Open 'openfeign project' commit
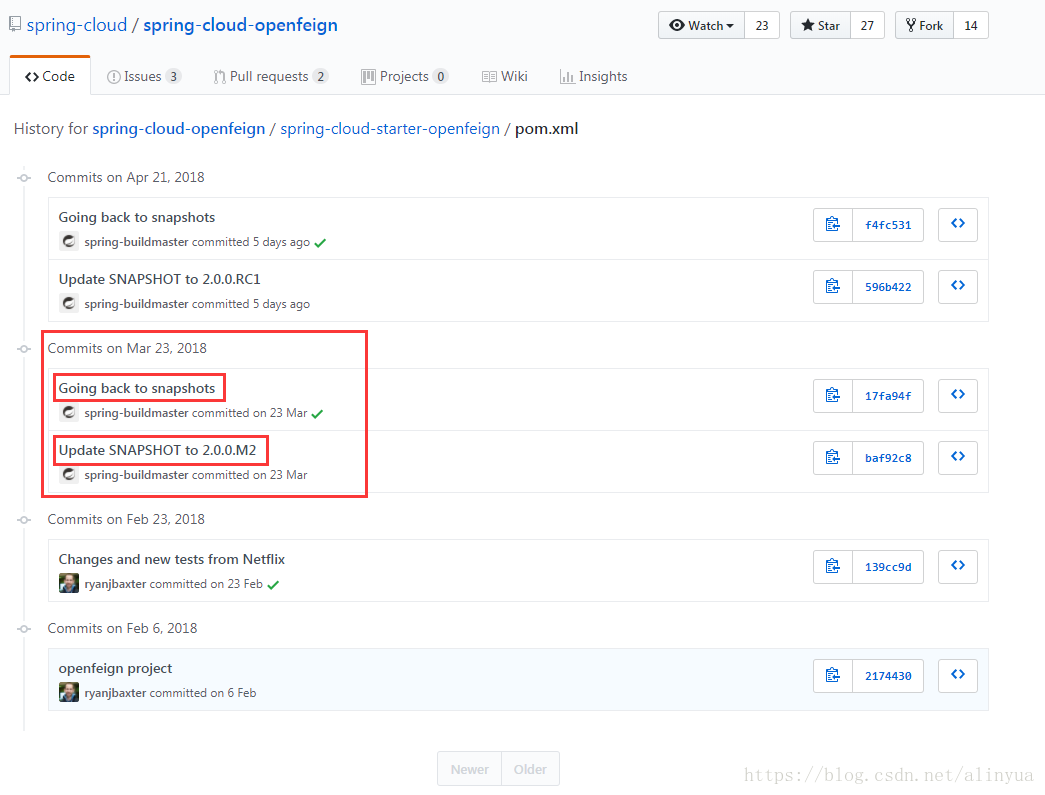1045x795 pixels. pos(115,668)
